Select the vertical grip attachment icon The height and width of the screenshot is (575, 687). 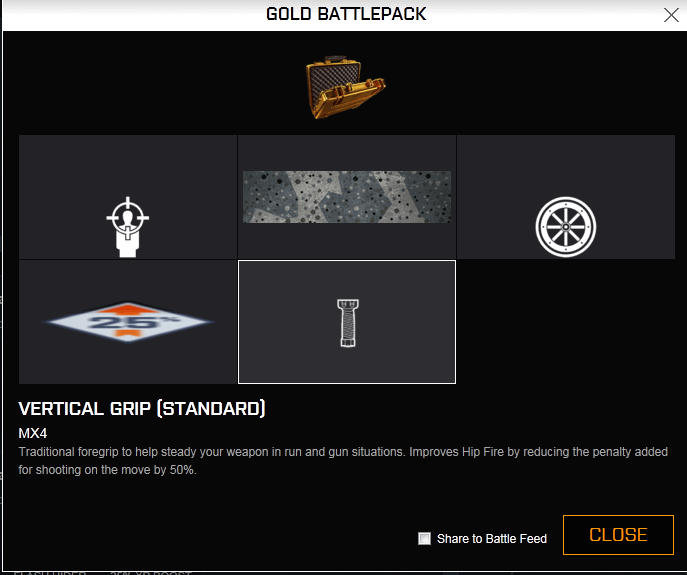348,323
